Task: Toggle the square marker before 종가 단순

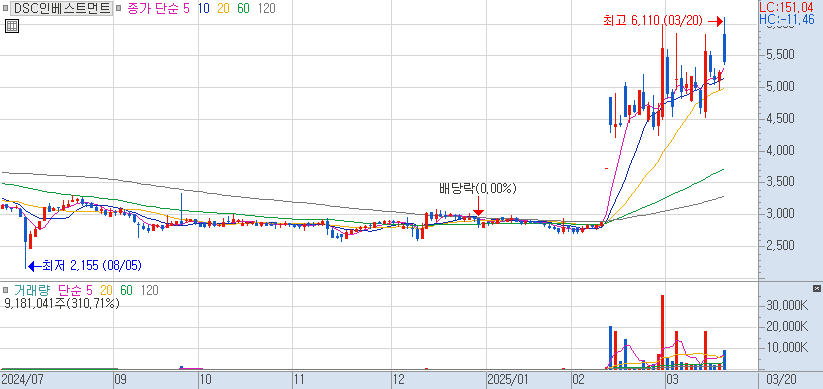Action: coord(119,8)
